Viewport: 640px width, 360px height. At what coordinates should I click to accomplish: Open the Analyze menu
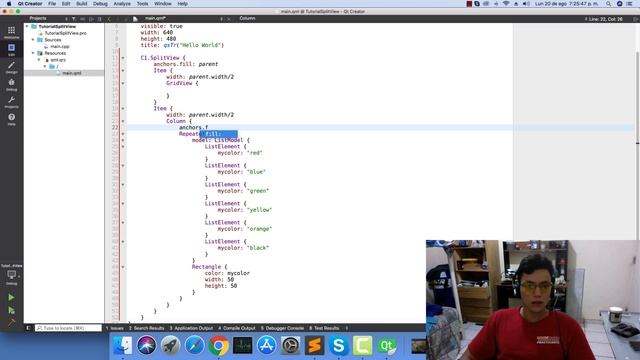click(122, 4)
